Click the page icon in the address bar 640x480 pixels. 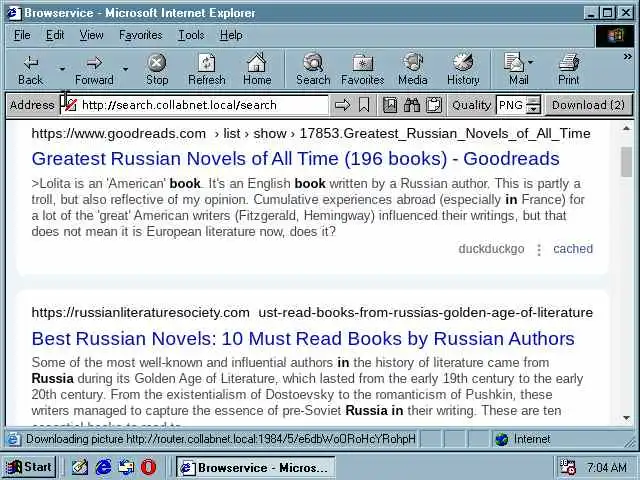[x=70, y=105]
